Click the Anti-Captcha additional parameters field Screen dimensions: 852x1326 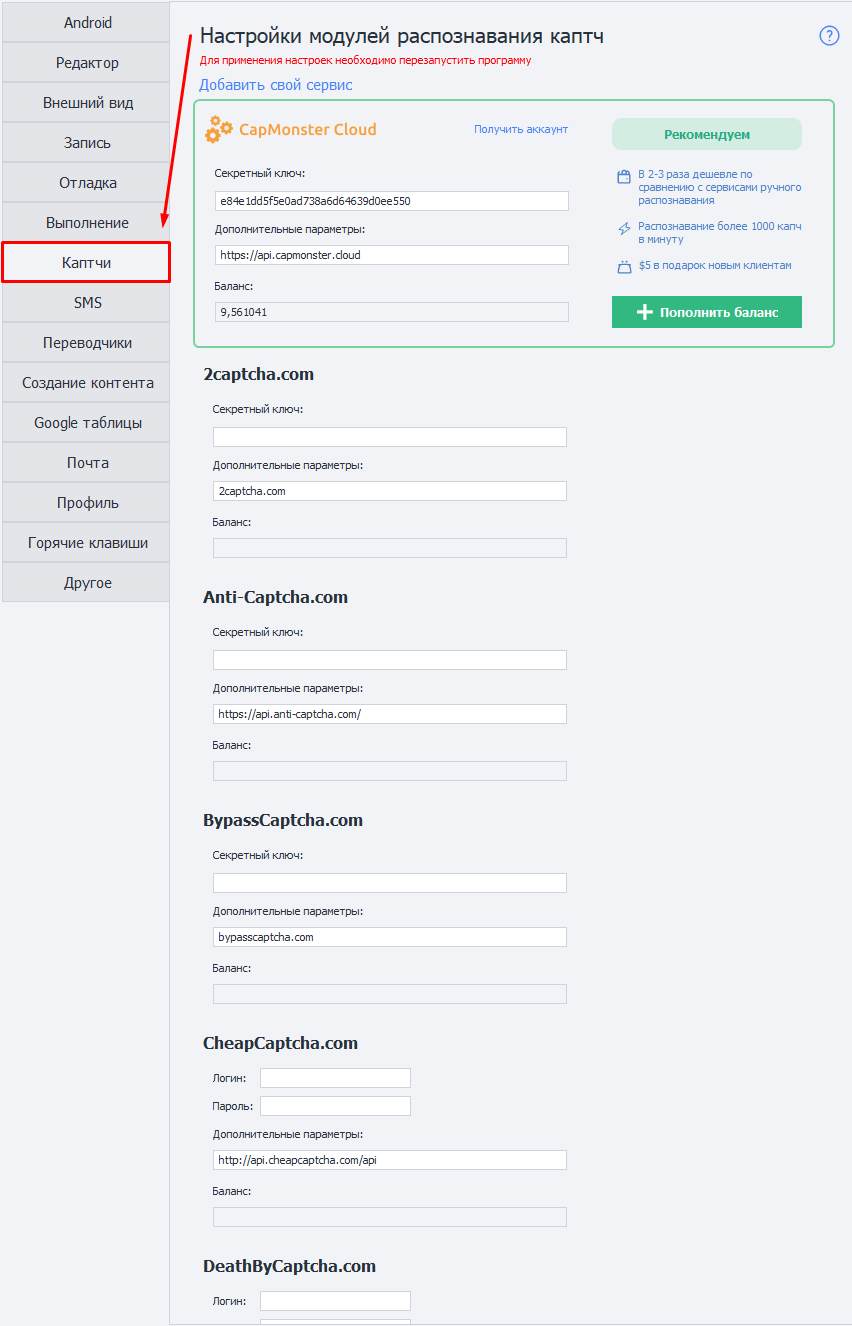(x=389, y=714)
